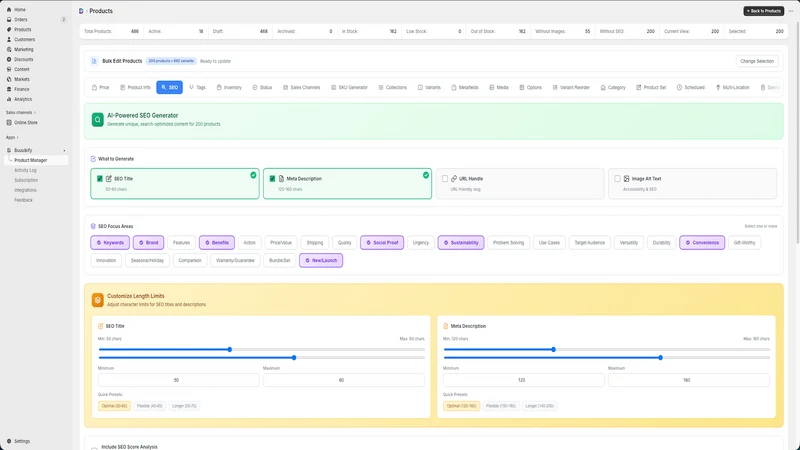Screen dimensions: 800x450
Task: Click the Meta Description maximum slider handle
Action: 661,358
